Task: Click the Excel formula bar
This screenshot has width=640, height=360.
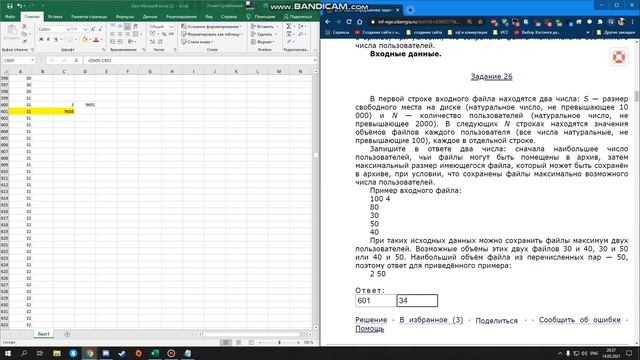Action: pyautogui.click(x=199, y=60)
